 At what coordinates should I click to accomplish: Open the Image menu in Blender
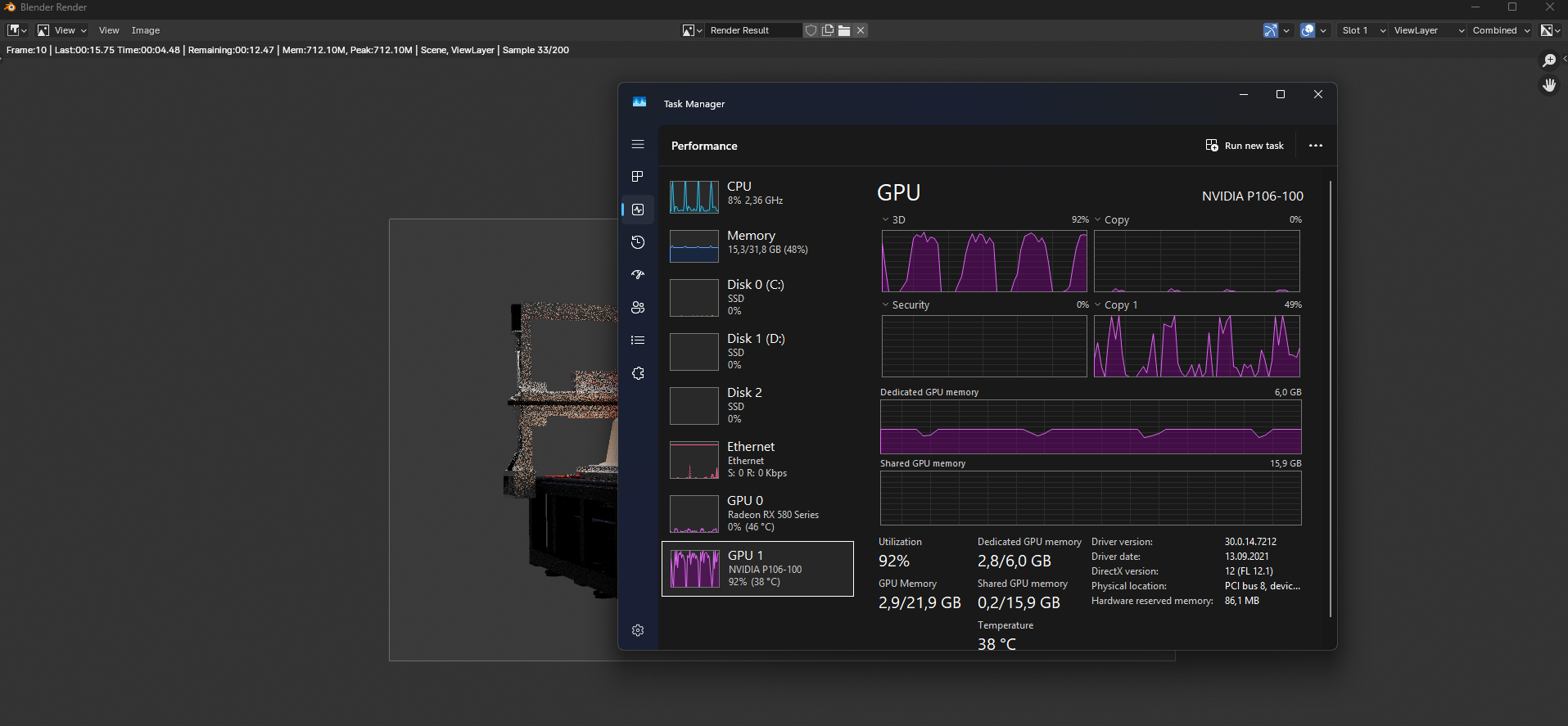click(x=146, y=30)
